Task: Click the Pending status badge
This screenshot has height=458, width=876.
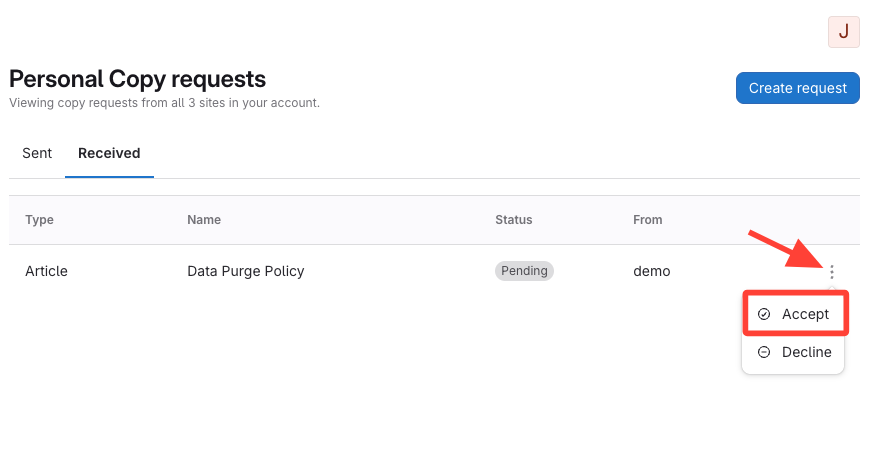Action: coord(524,271)
